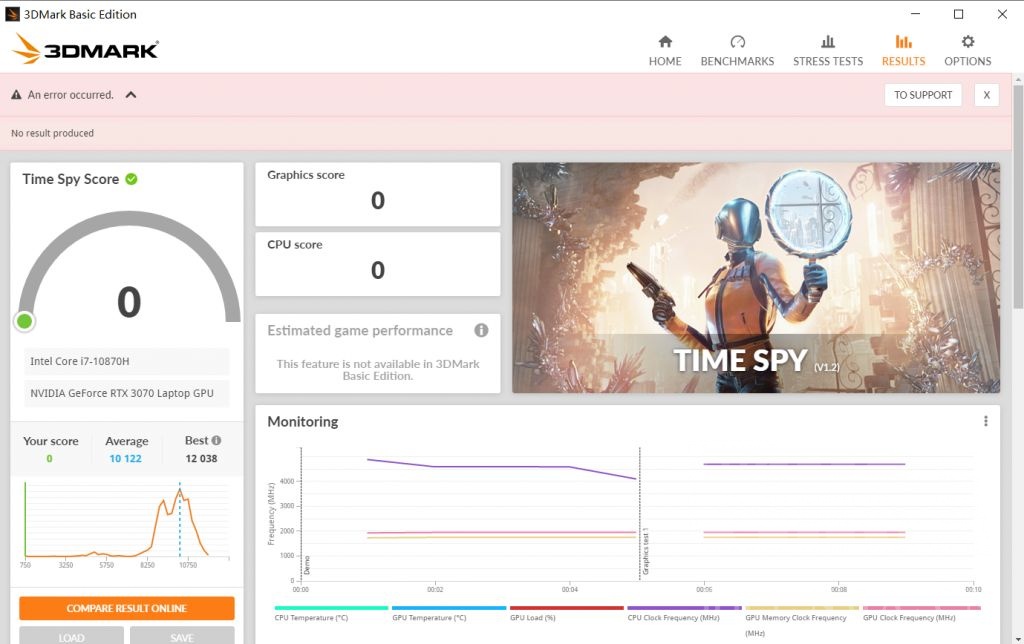Dismiss the error banner with X

pyautogui.click(x=985, y=95)
